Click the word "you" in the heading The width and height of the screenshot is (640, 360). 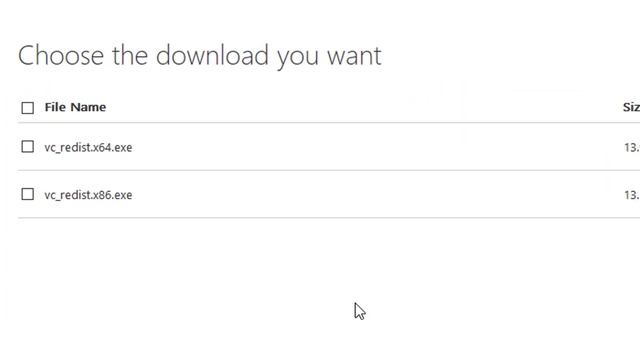298,58
